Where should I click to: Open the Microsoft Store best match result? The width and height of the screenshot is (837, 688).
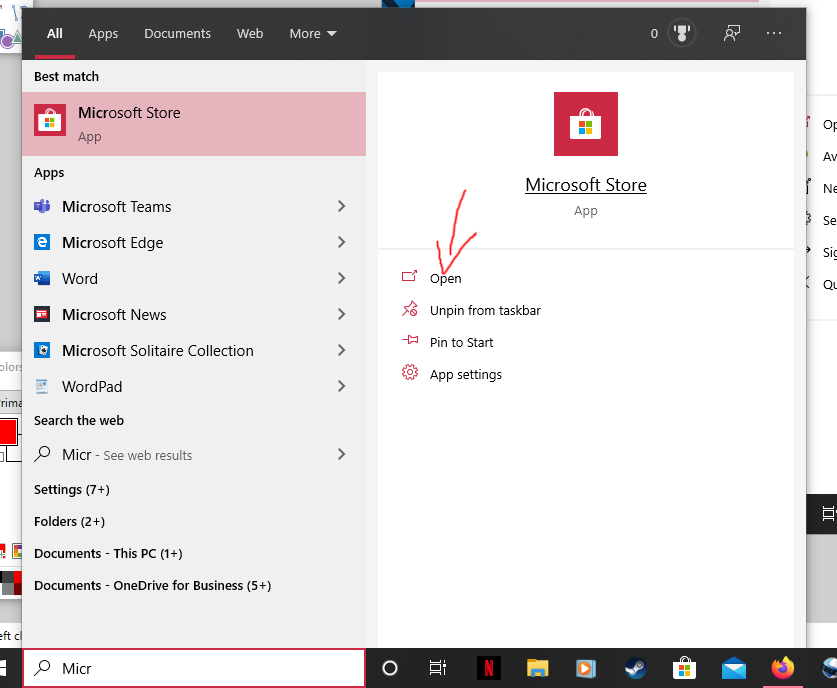[194, 124]
